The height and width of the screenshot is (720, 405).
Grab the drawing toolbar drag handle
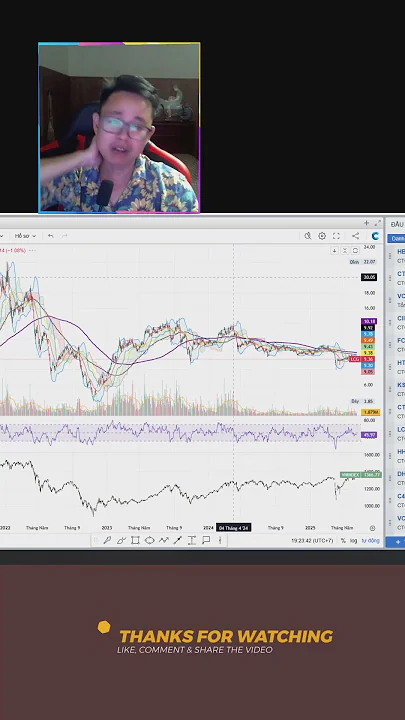click(96, 540)
